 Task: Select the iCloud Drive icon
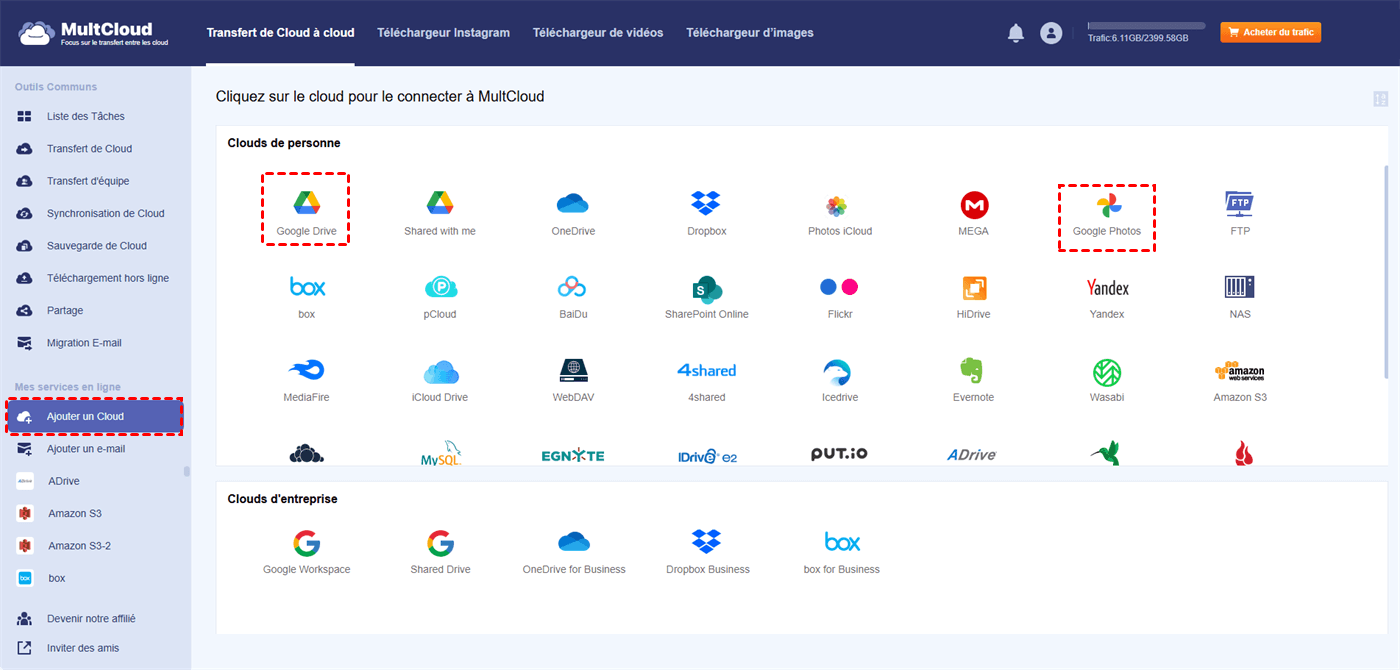click(440, 372)
